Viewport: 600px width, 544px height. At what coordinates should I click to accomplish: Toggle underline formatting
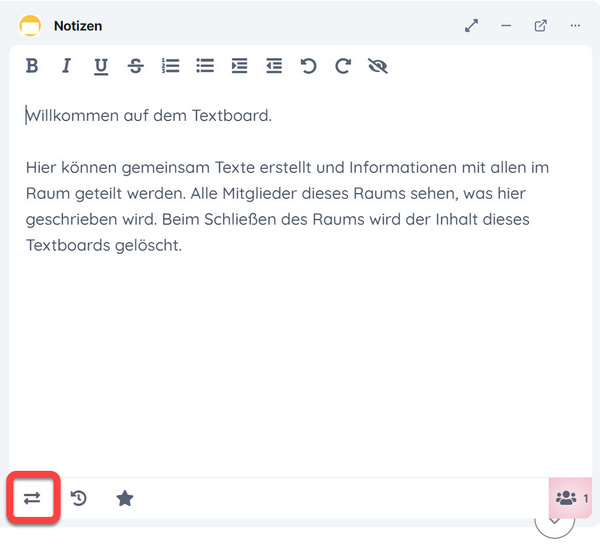(101, 66)
